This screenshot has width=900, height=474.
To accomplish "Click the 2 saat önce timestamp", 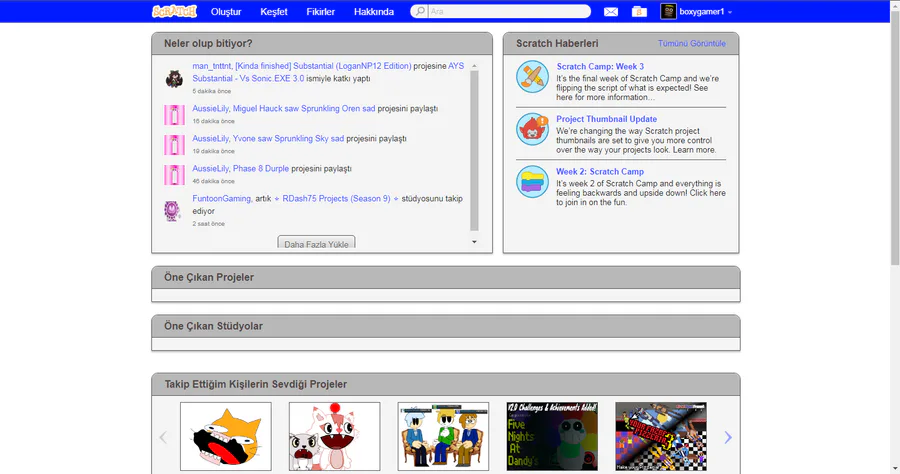I will point(208,224).
